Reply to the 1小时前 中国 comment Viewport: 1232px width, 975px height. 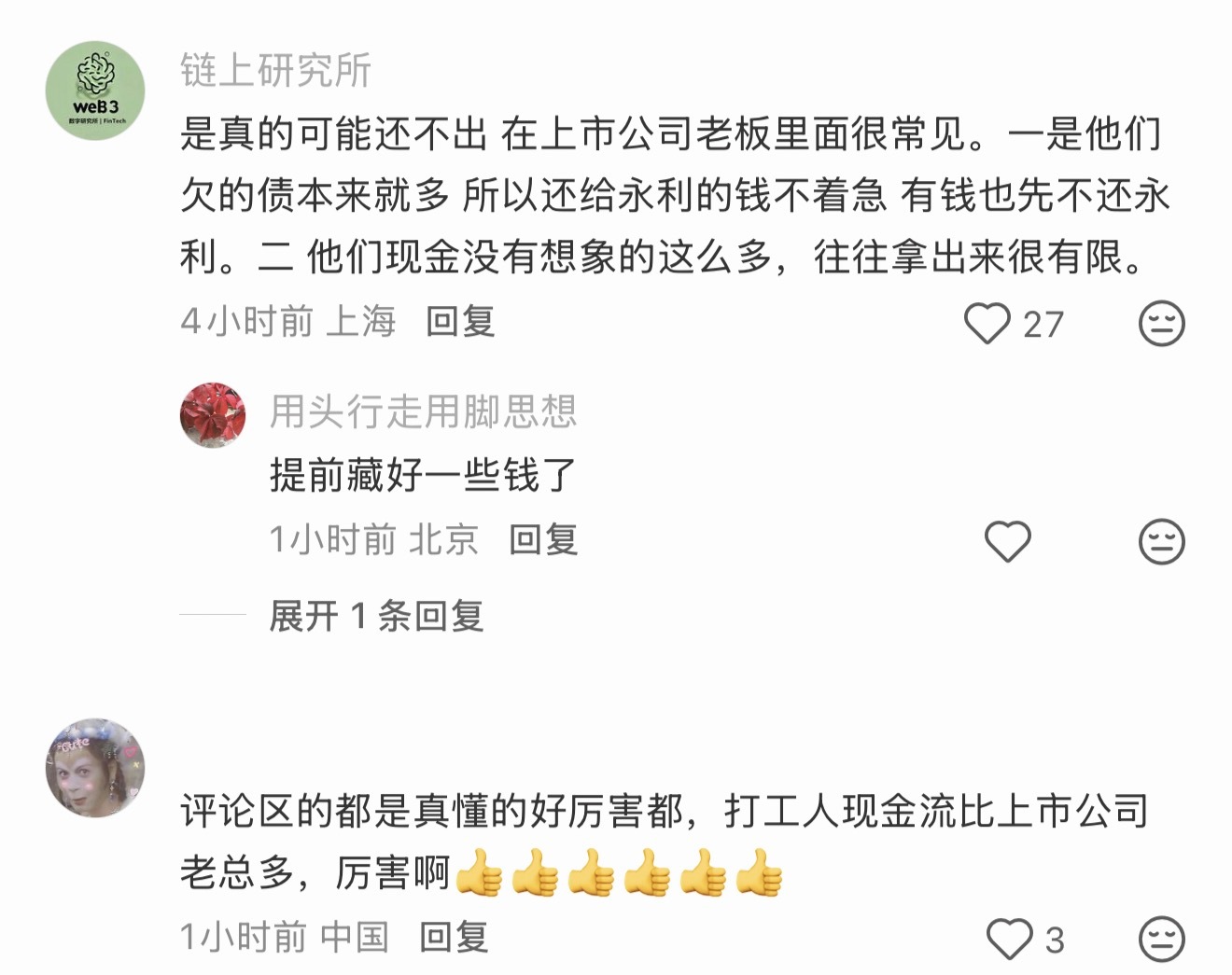(454, 937)
